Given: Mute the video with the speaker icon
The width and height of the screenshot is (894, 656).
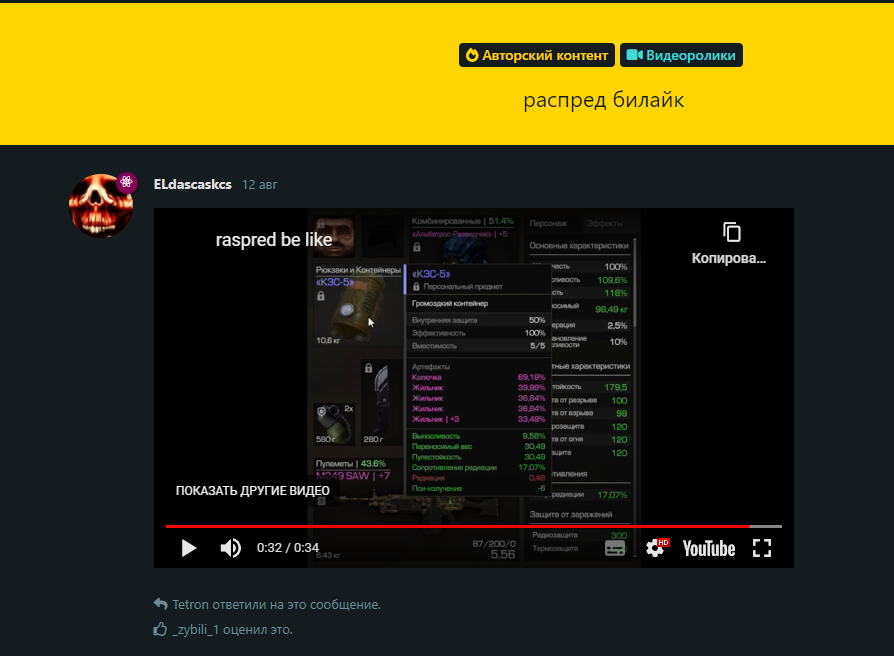Looking at the screenshot, I should (231, 548).
